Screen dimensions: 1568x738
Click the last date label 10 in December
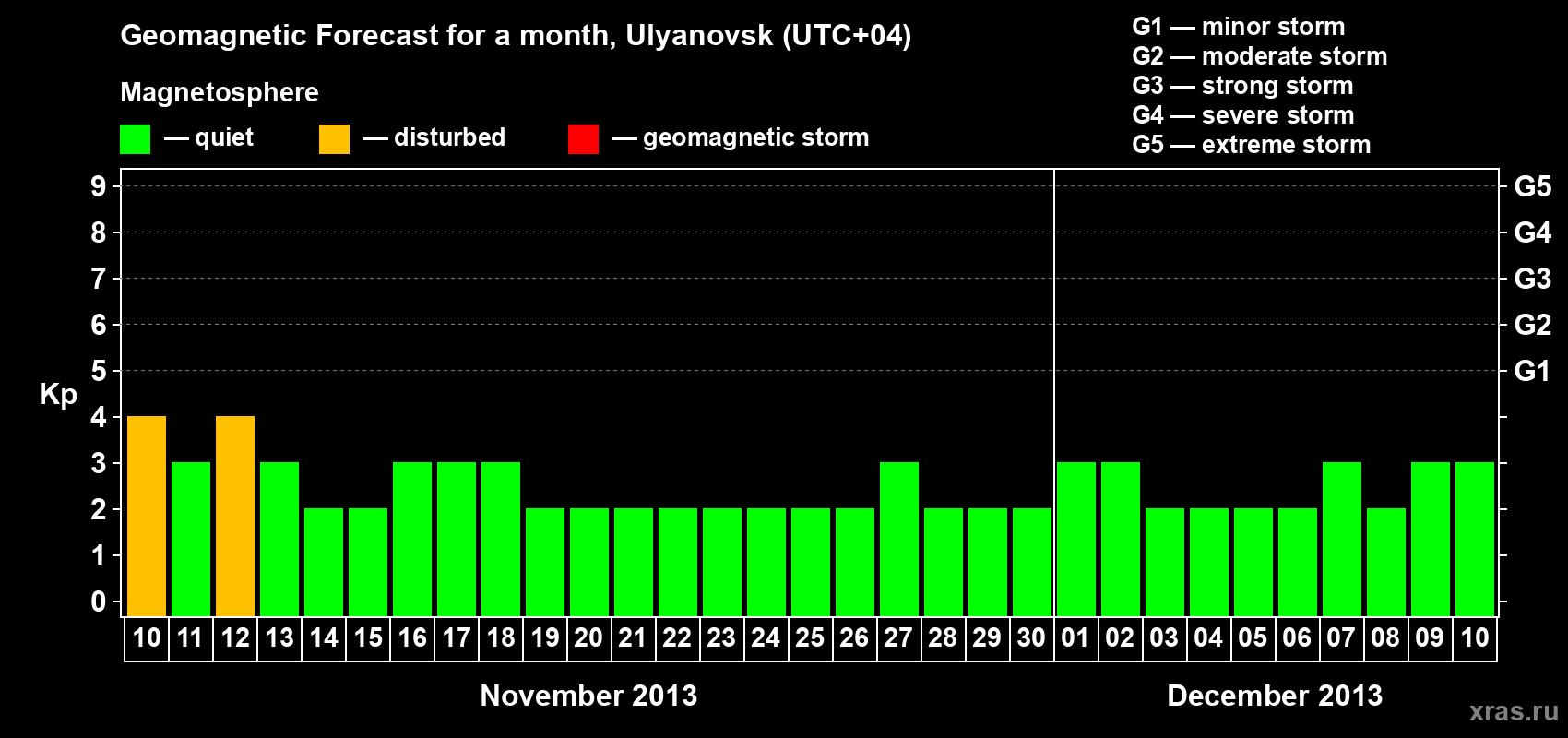[1474, 637]
